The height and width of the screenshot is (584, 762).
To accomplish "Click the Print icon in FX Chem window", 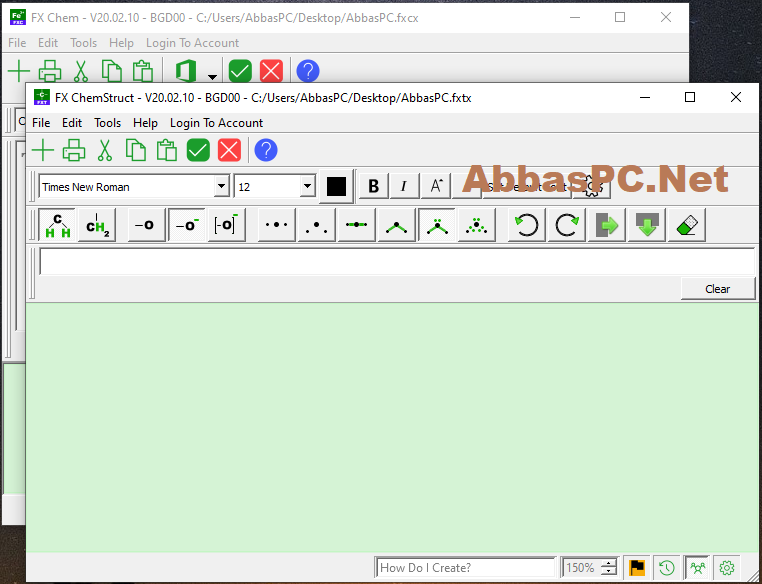I will [x=50, y=71].
